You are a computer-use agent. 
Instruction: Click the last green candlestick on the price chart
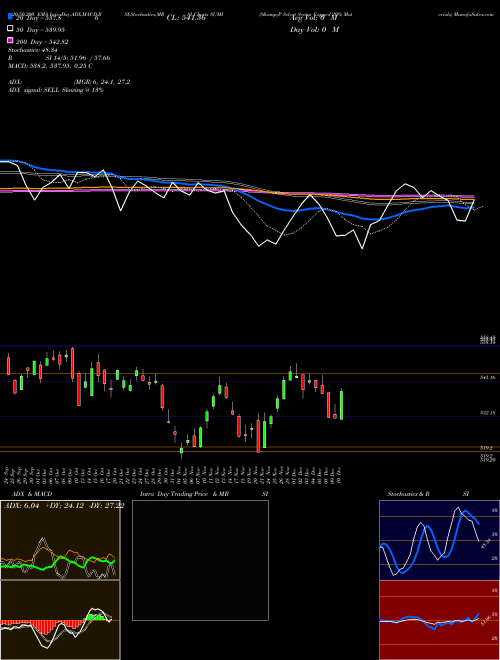click(341, 405)
